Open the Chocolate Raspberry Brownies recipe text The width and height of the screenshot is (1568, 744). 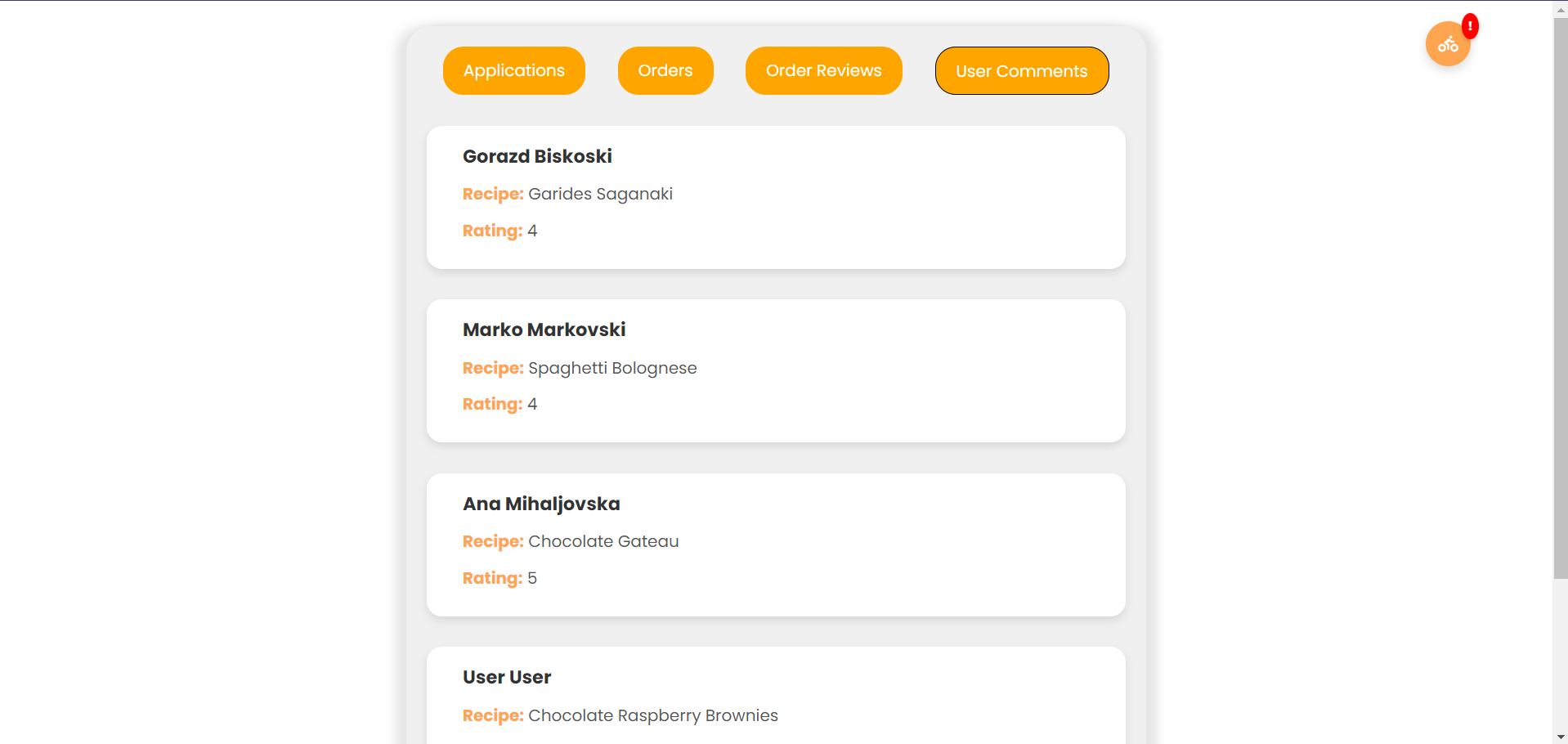coord(652,715)
